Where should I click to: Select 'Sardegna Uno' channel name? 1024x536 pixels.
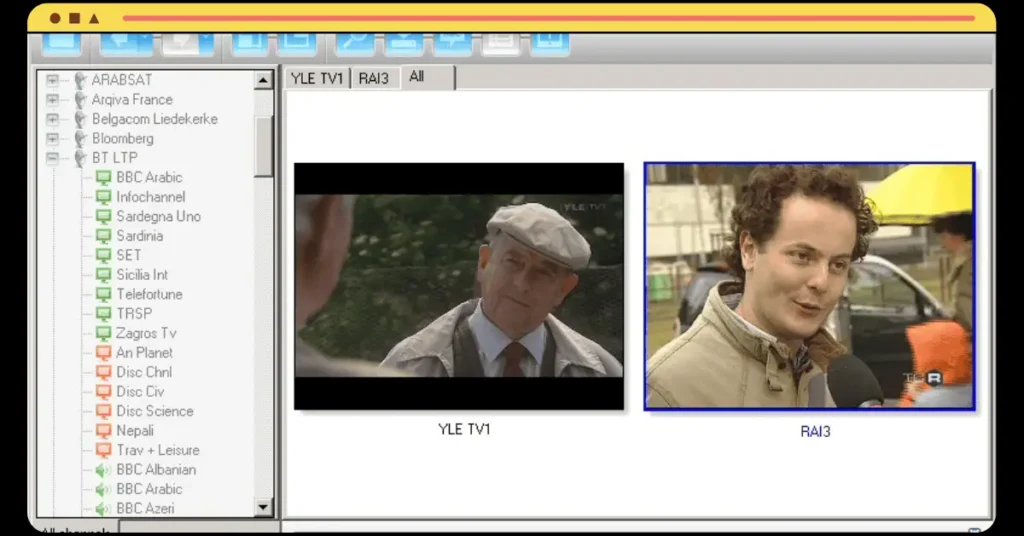(158, 217)
